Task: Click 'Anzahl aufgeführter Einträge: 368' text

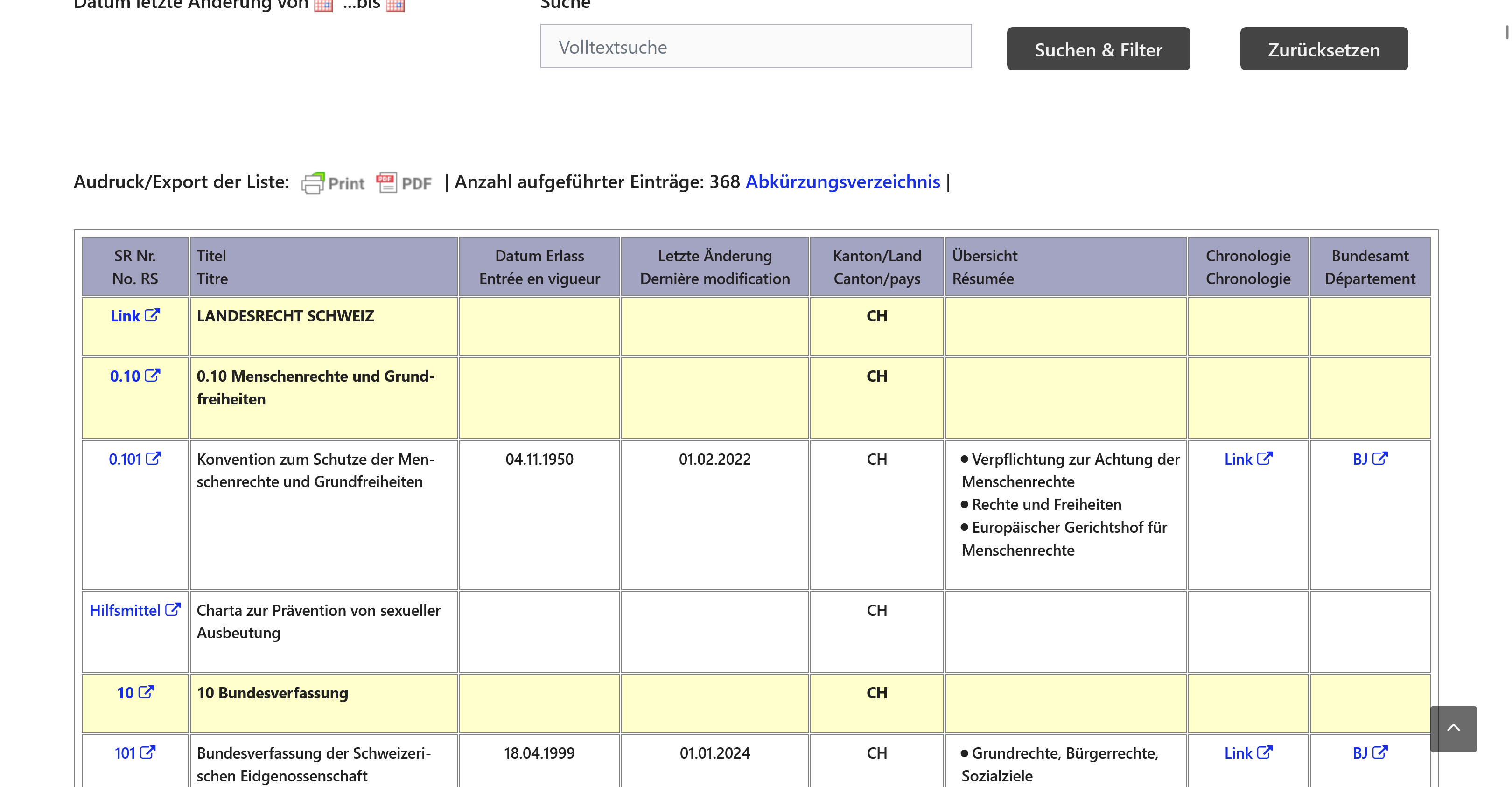Action: 597,182
